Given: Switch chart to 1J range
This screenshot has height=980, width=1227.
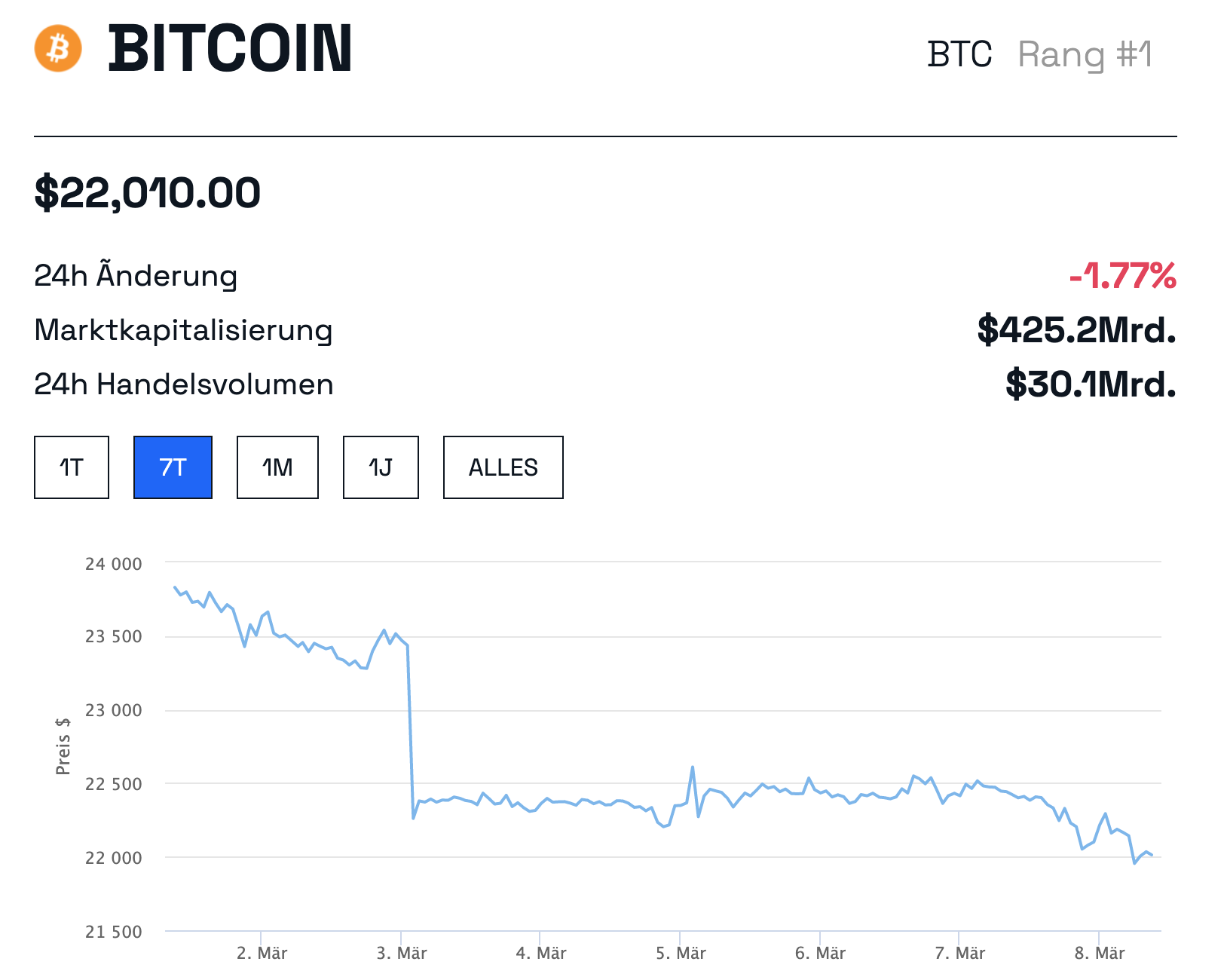Looking at the screenshot, I should click(381, 467).
